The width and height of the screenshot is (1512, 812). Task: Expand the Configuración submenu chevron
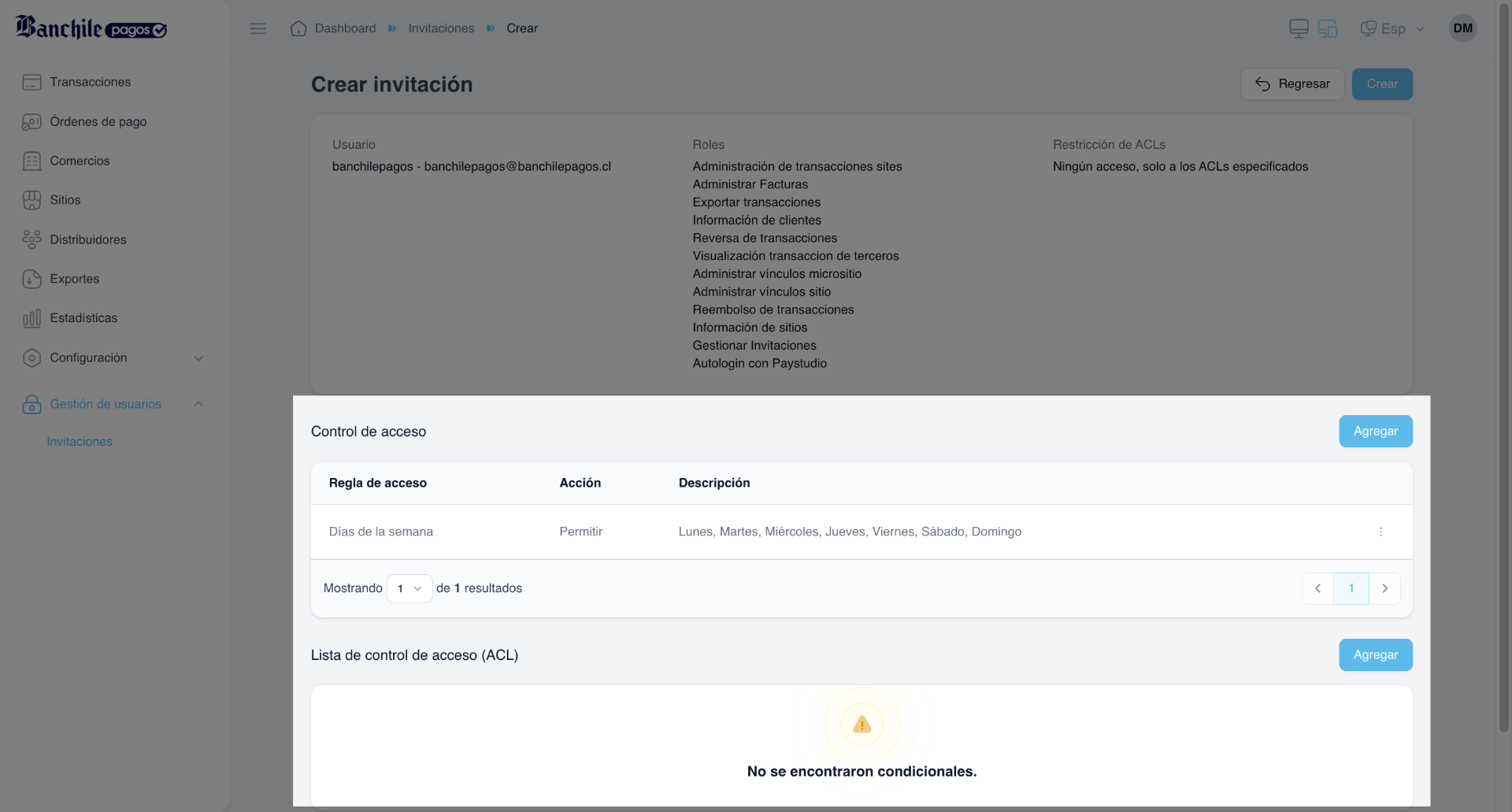point(198,358)
